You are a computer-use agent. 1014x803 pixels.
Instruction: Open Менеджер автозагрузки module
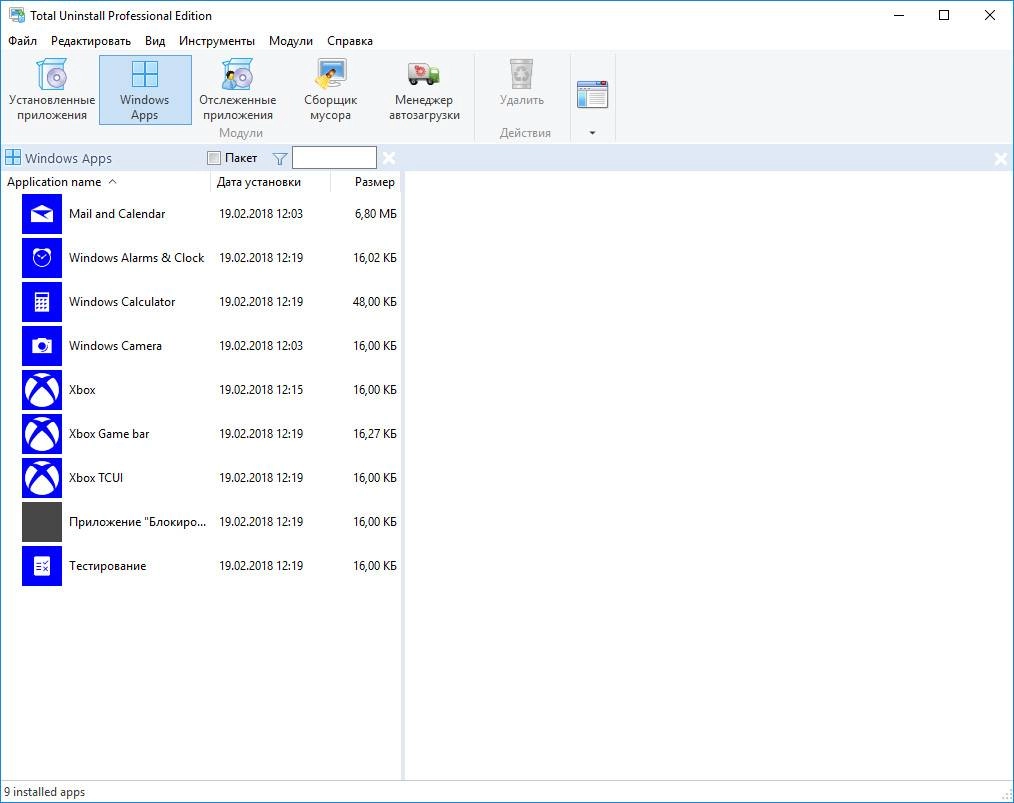coord(424,90)
